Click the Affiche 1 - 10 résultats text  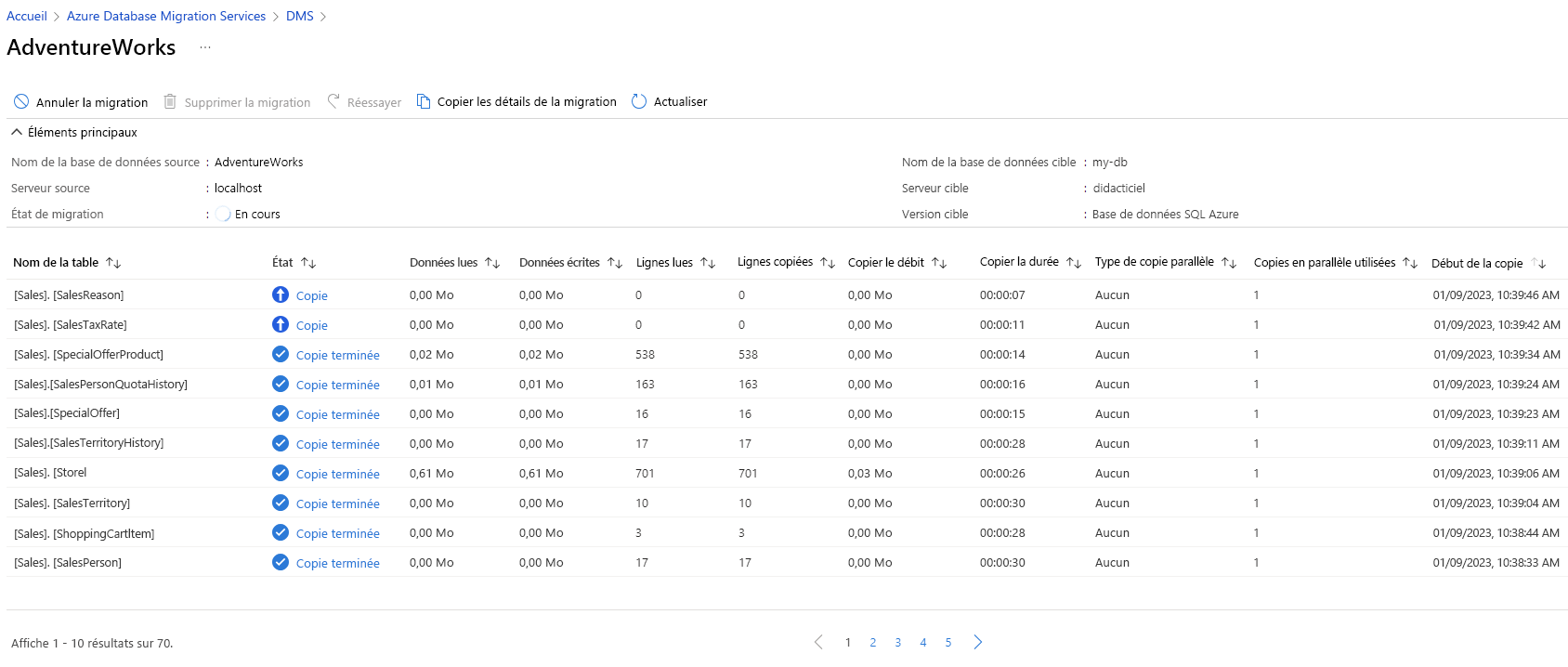pyautogui.click(x=92, y=643)
